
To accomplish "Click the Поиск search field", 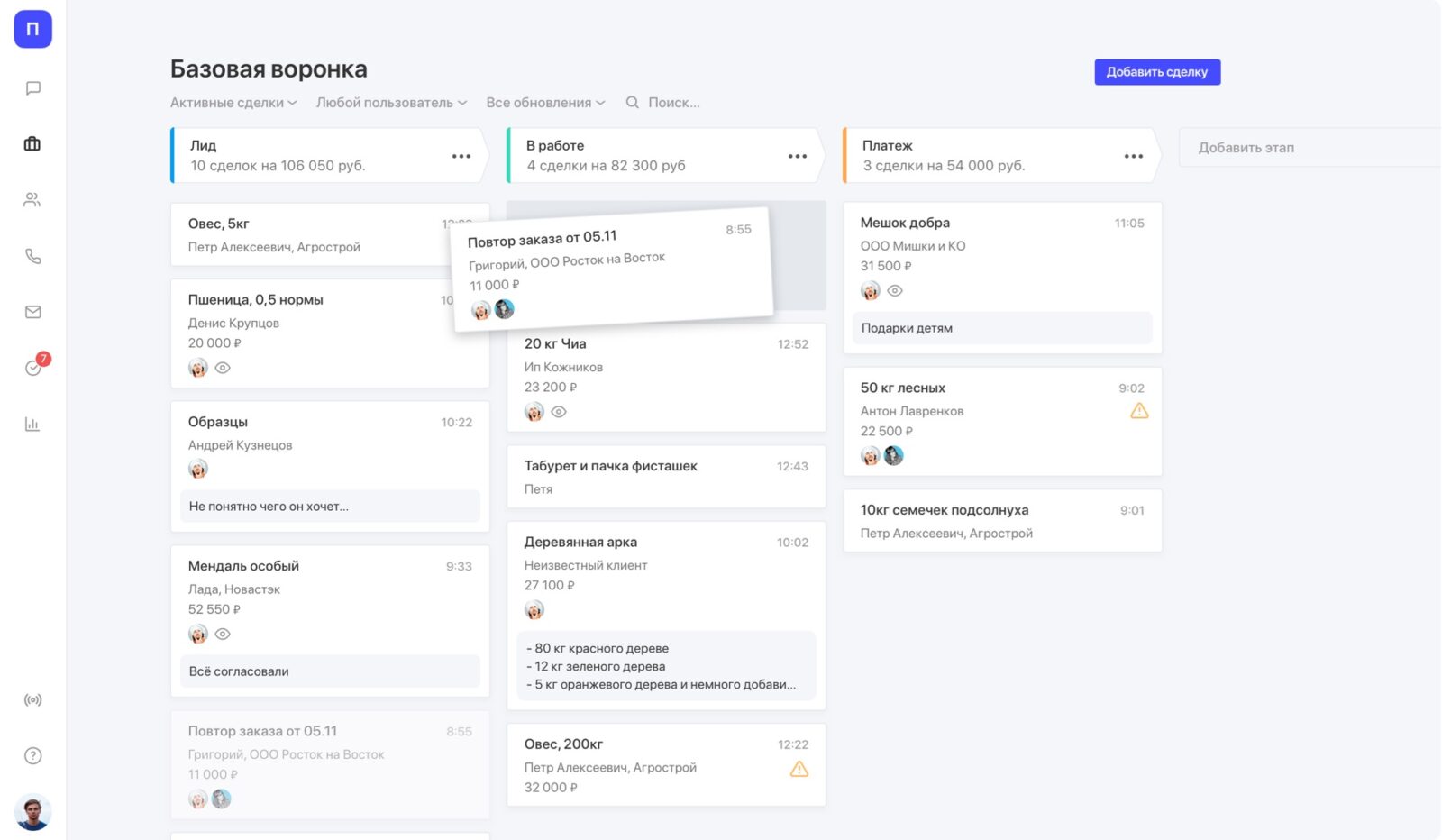I will pyautogui.click(x=672, y=103).
